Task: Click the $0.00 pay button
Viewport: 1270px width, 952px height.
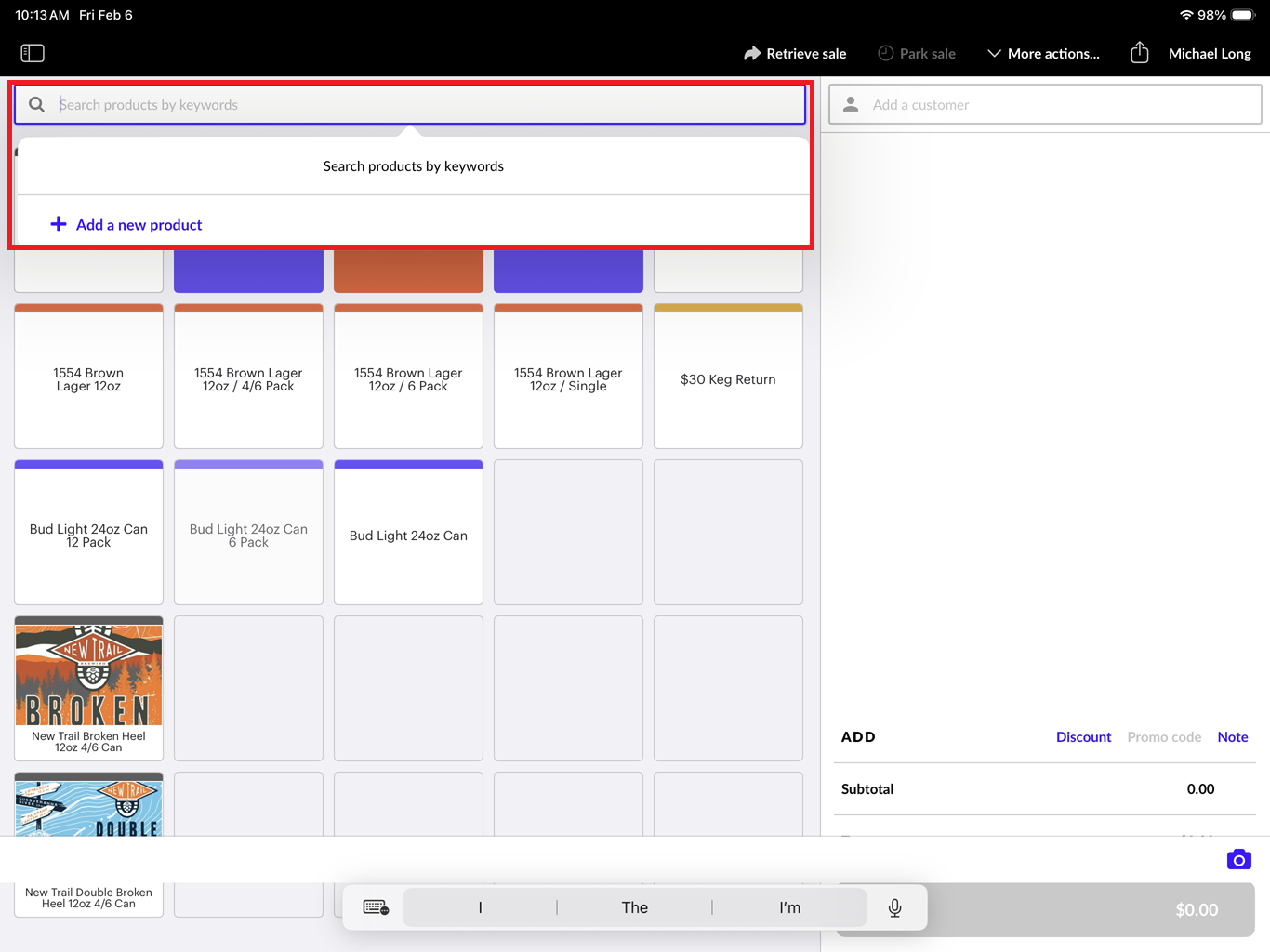Action: pyautogui.click(x=1045, y=909)
